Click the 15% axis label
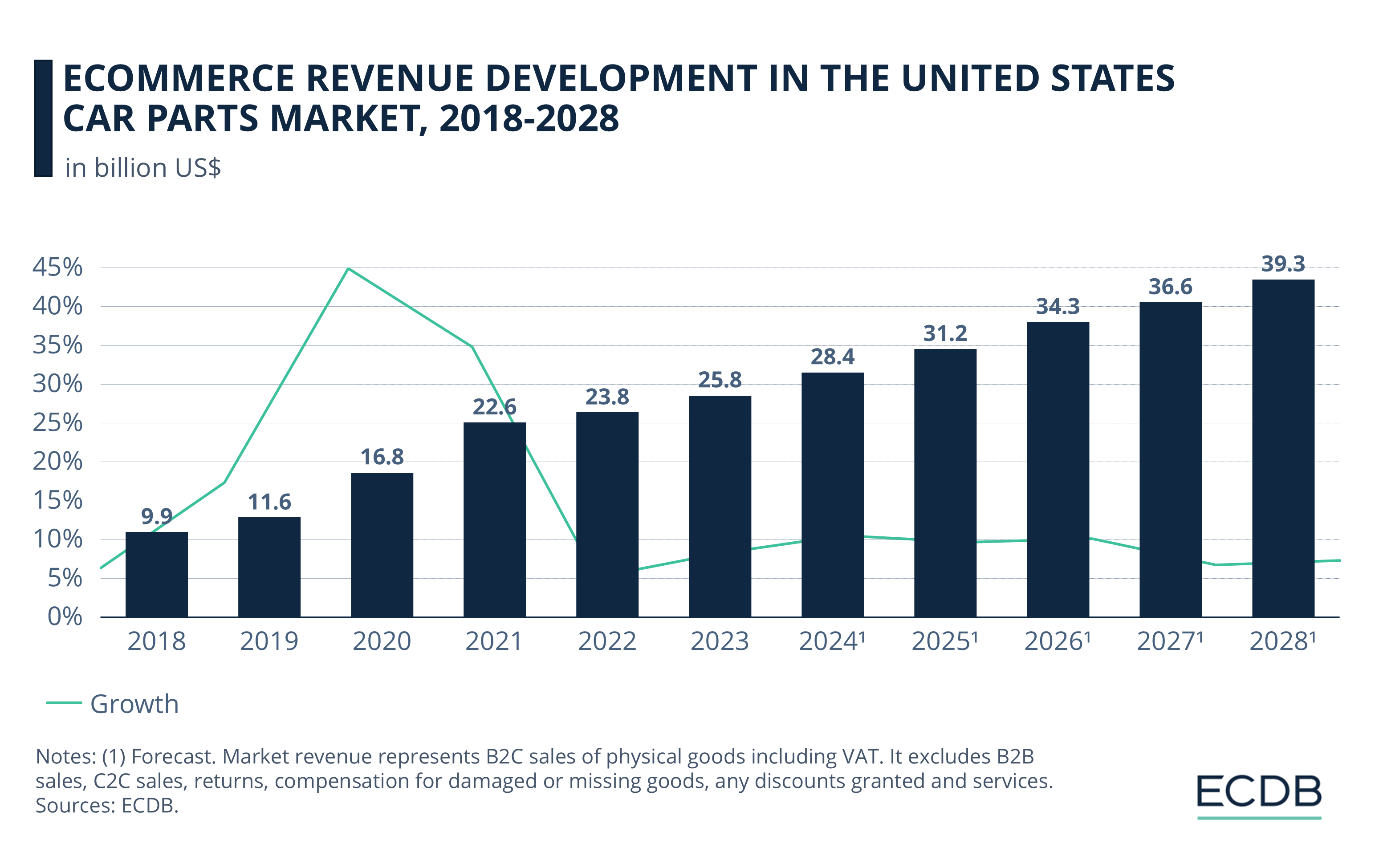Image resolution: width=1375 pixels, height=868 pixels. [x=58, y=500]
